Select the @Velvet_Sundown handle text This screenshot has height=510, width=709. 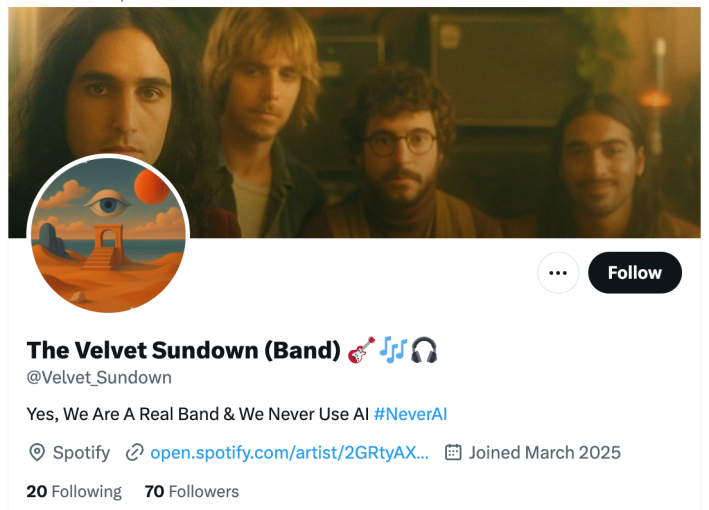coord(99,378)
